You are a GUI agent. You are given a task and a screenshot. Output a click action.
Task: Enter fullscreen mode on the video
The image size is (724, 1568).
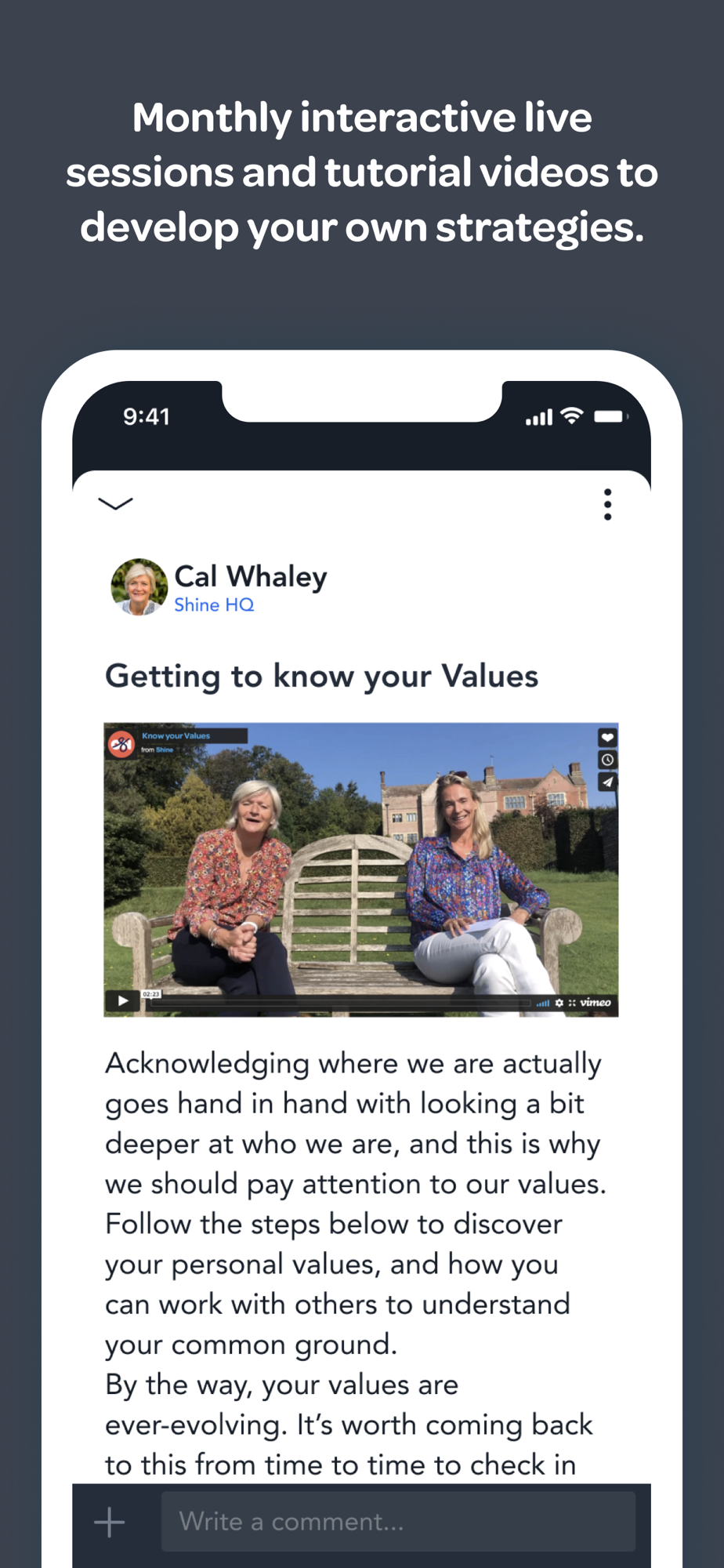pos(572,1003)
